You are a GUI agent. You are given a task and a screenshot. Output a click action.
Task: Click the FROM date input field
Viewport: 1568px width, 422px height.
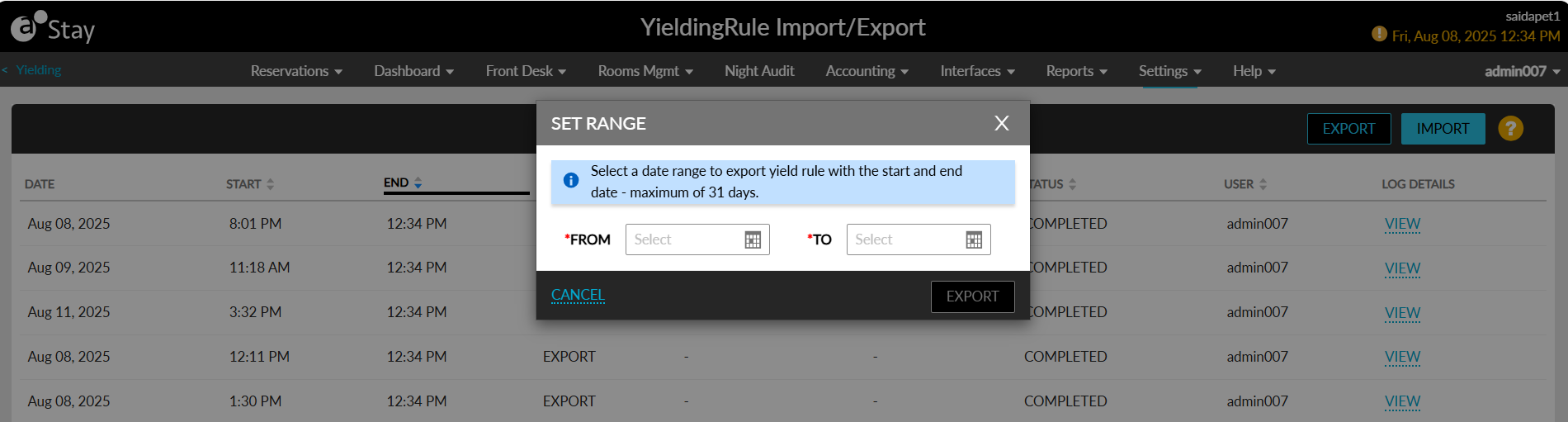click(685, 239)
